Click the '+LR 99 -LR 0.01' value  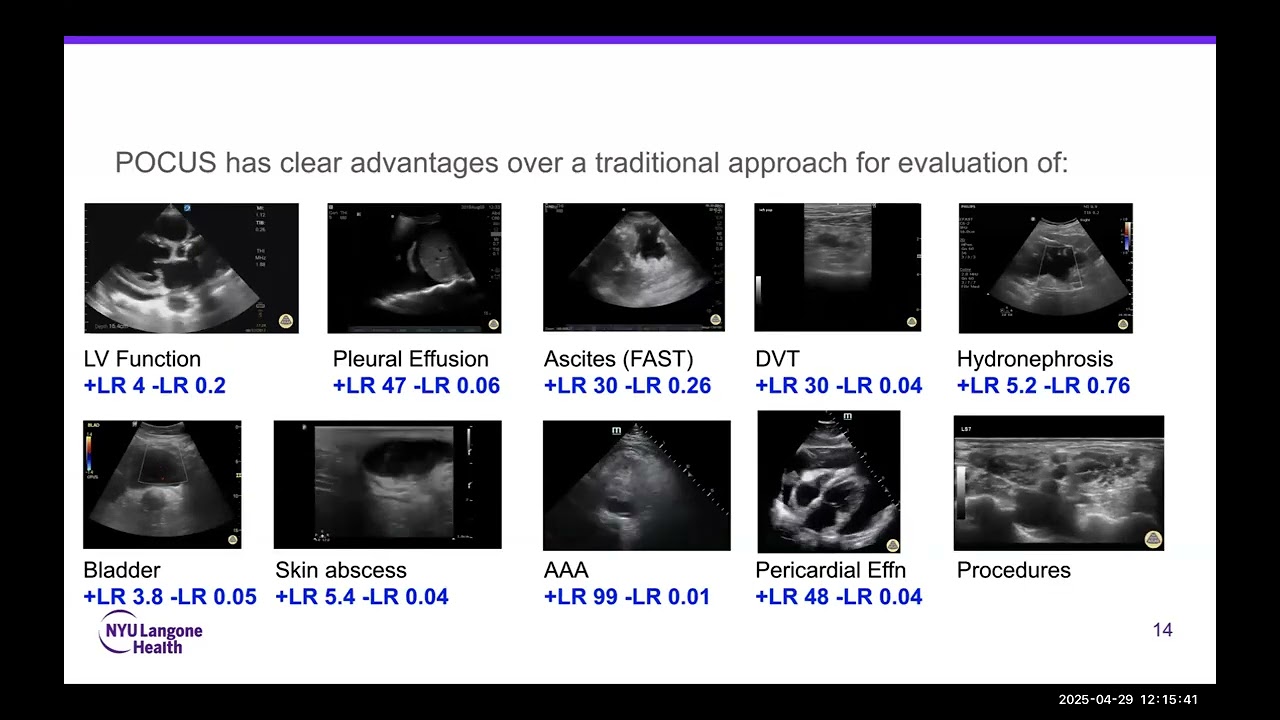(x=627, y=597)
